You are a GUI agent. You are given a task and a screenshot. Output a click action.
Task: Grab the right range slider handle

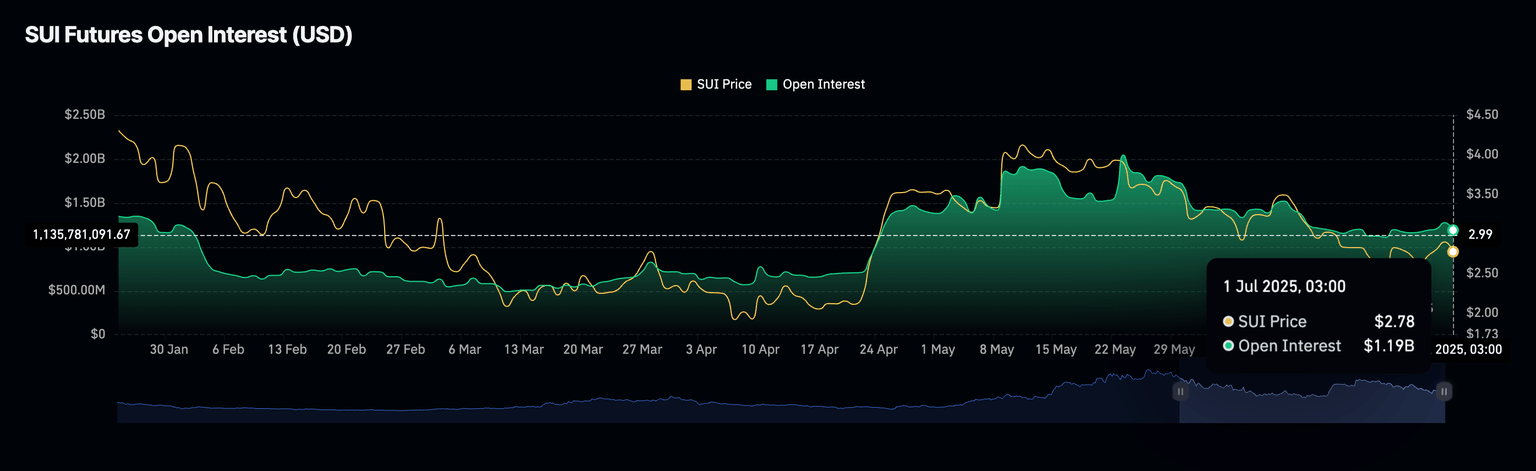tap(1444, 392)
